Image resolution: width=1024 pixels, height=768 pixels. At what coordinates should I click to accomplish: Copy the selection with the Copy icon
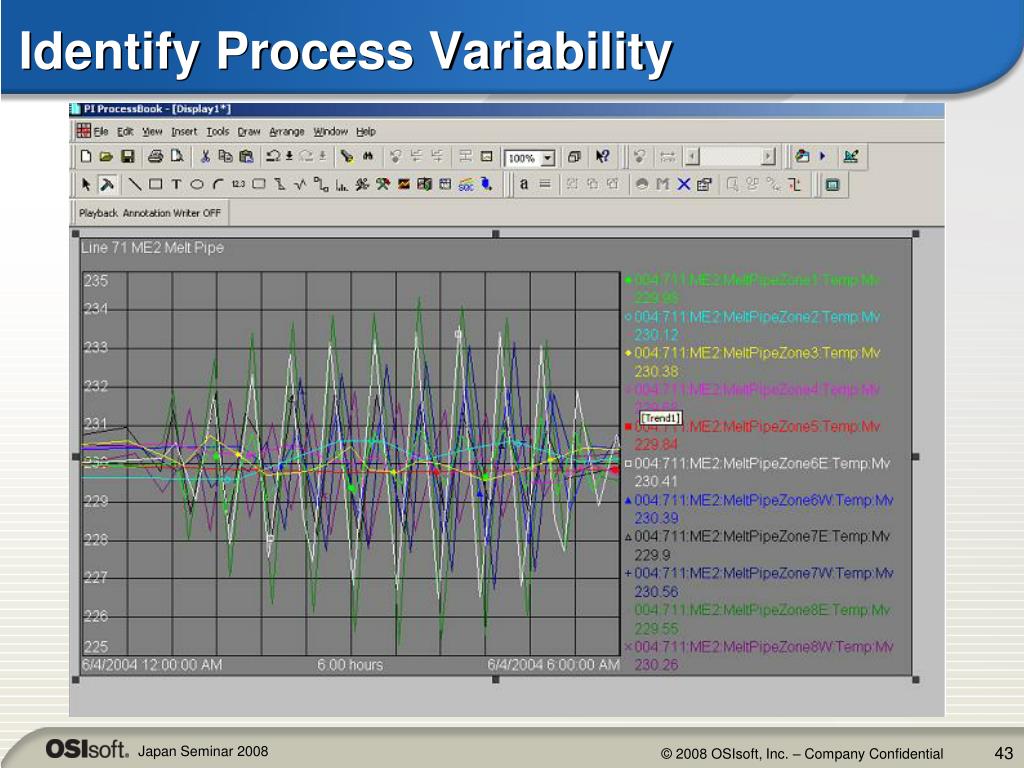tap(225, 156)
